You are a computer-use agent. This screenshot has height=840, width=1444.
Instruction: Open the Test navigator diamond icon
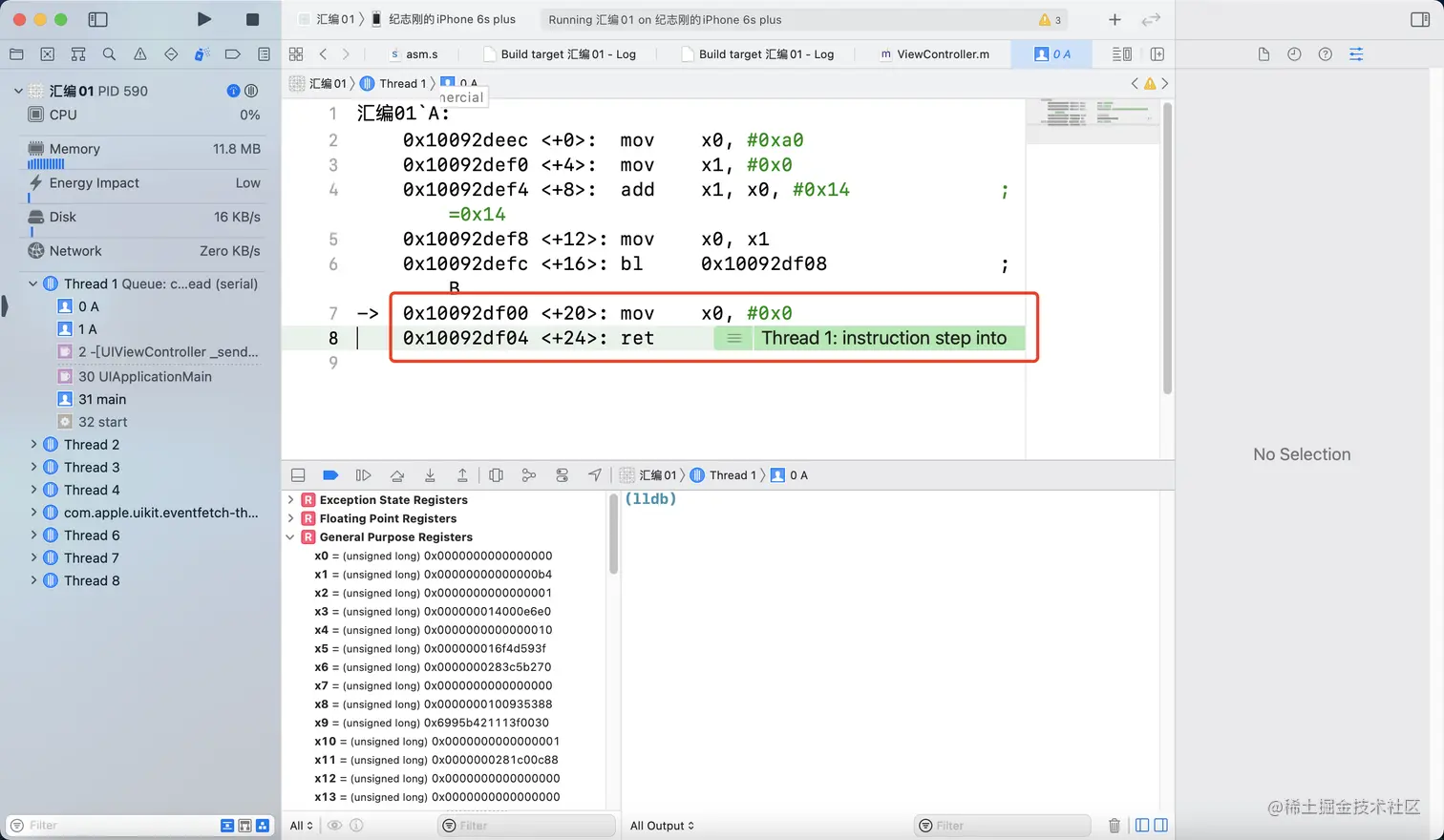171,54
